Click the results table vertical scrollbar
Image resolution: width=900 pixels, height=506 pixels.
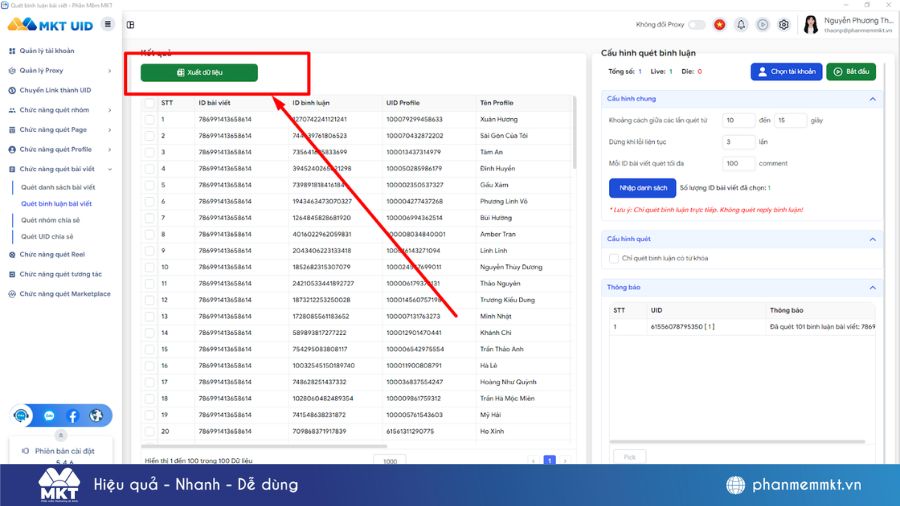coord(574,133)
